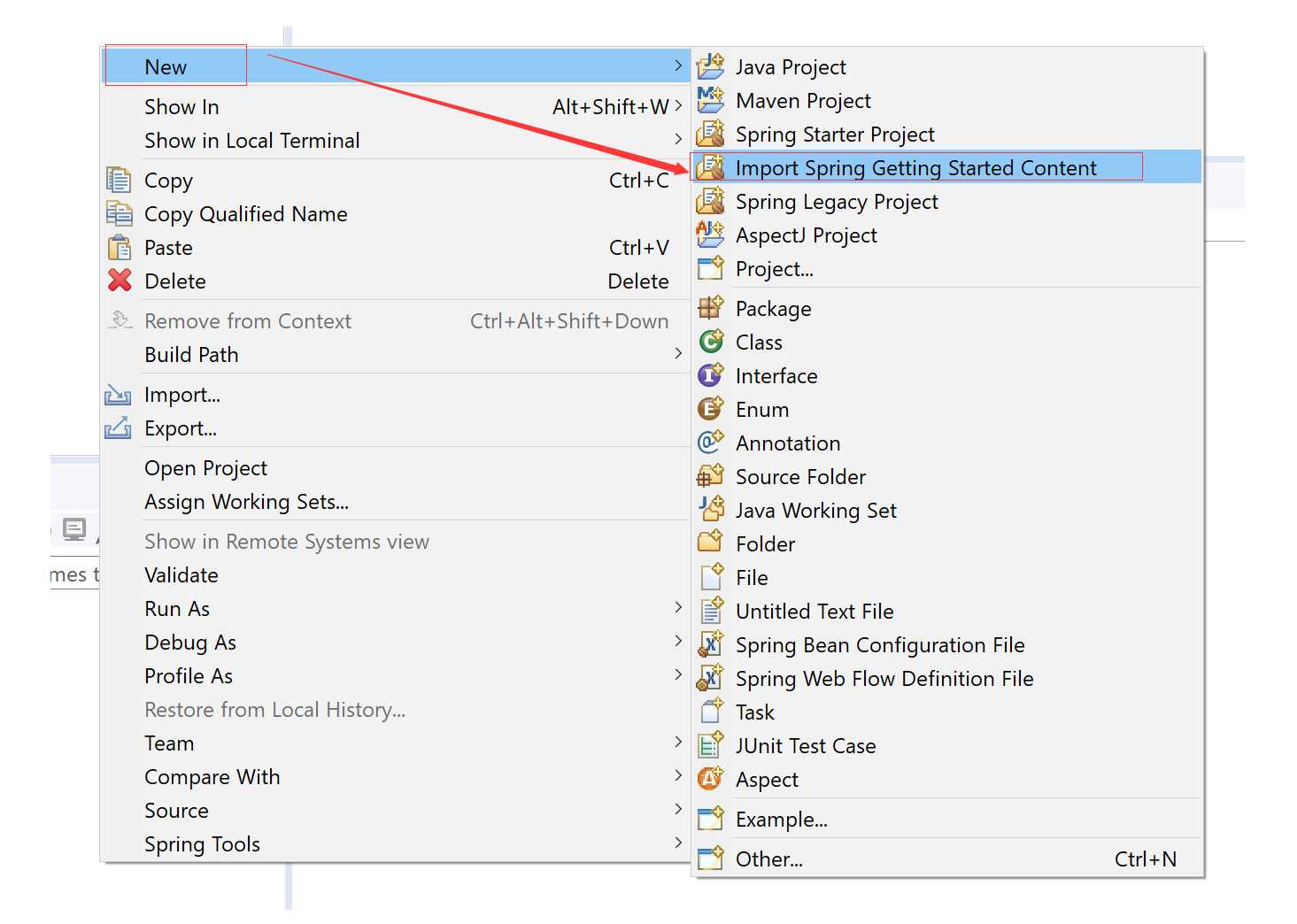This screenshot has height=924, width=1297.
Task: Expand the Build Path submenu arrow
Action: pos(678,354)
